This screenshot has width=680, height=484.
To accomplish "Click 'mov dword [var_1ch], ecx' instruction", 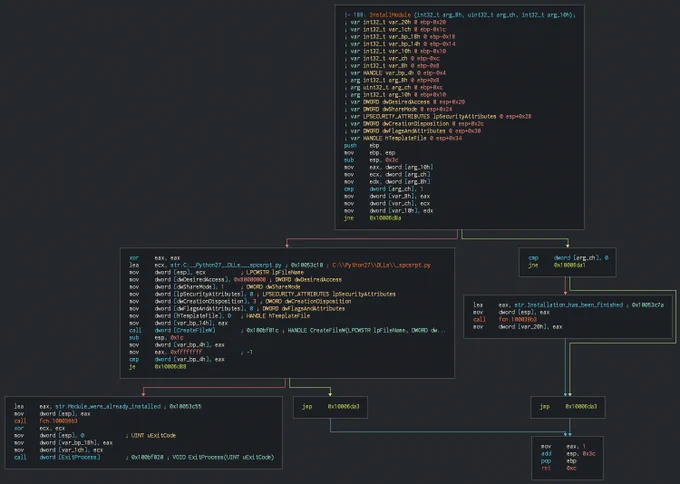I will 58,450.
